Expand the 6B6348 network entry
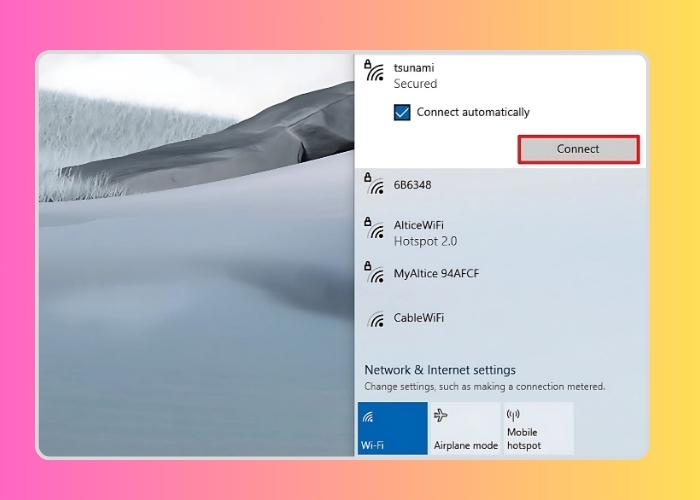This screenshot has height=500, width=700. point(412,185)
